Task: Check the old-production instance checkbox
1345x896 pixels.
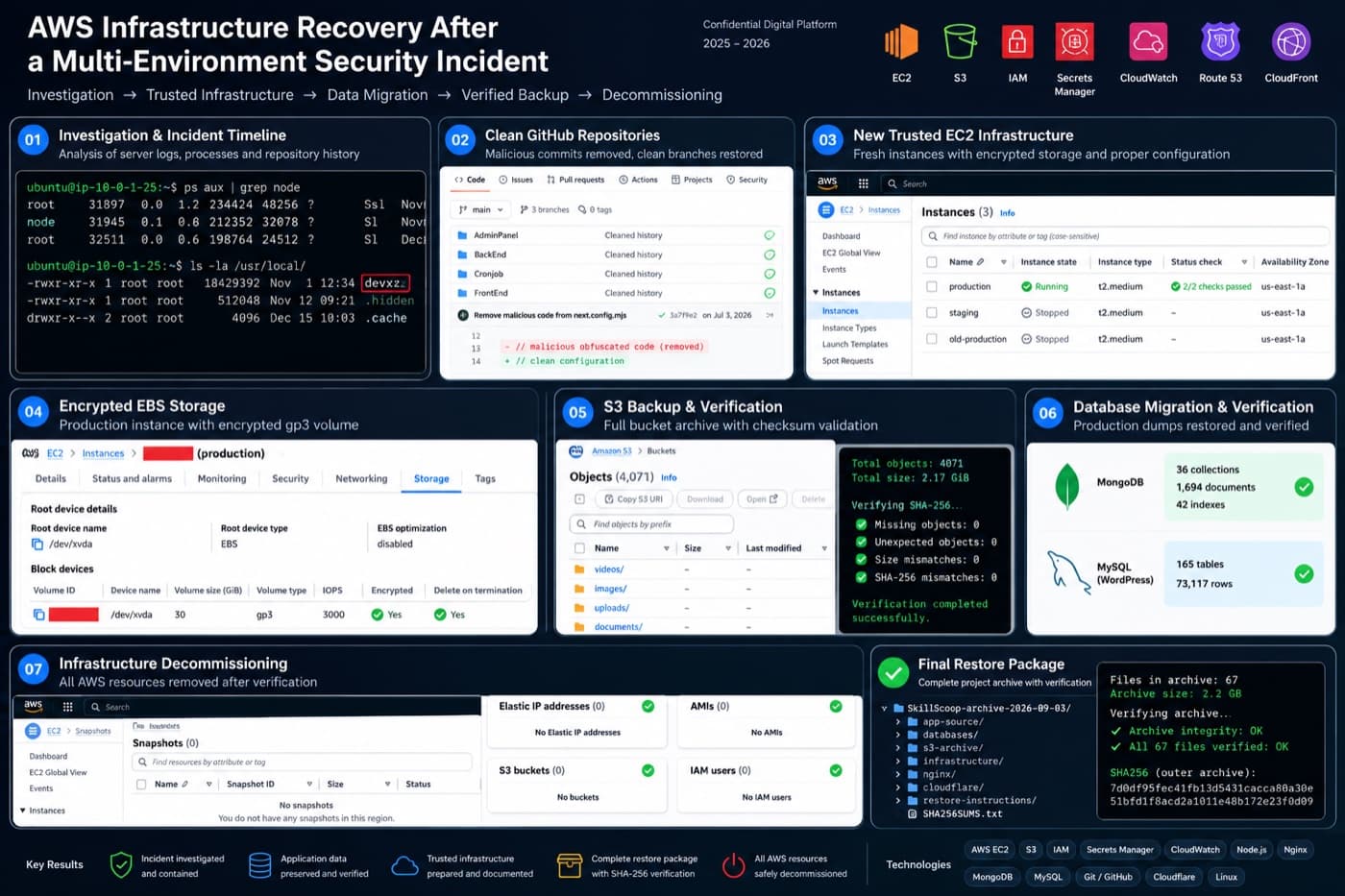Action: 931,339
